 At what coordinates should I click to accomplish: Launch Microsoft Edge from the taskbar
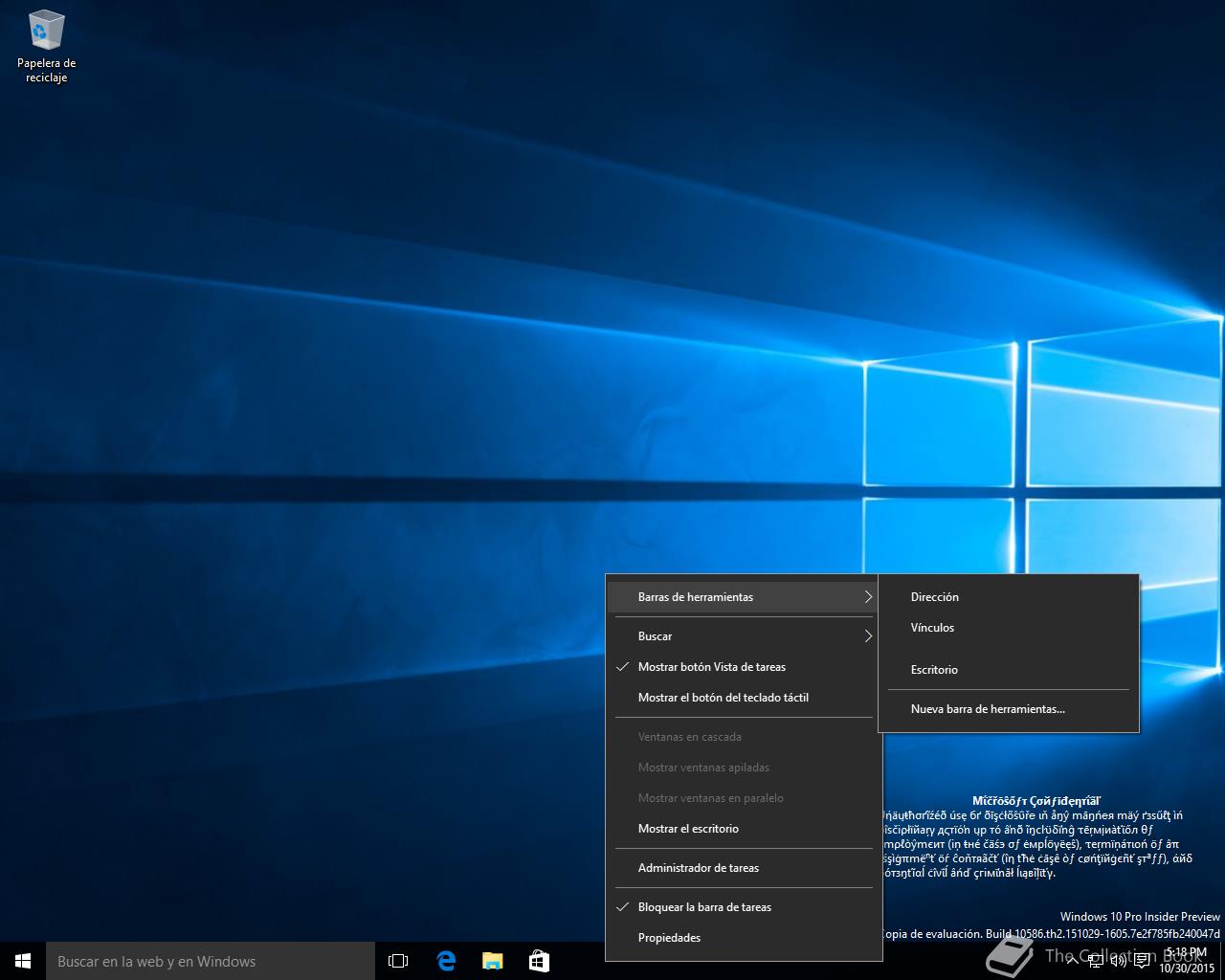[445, 961]
